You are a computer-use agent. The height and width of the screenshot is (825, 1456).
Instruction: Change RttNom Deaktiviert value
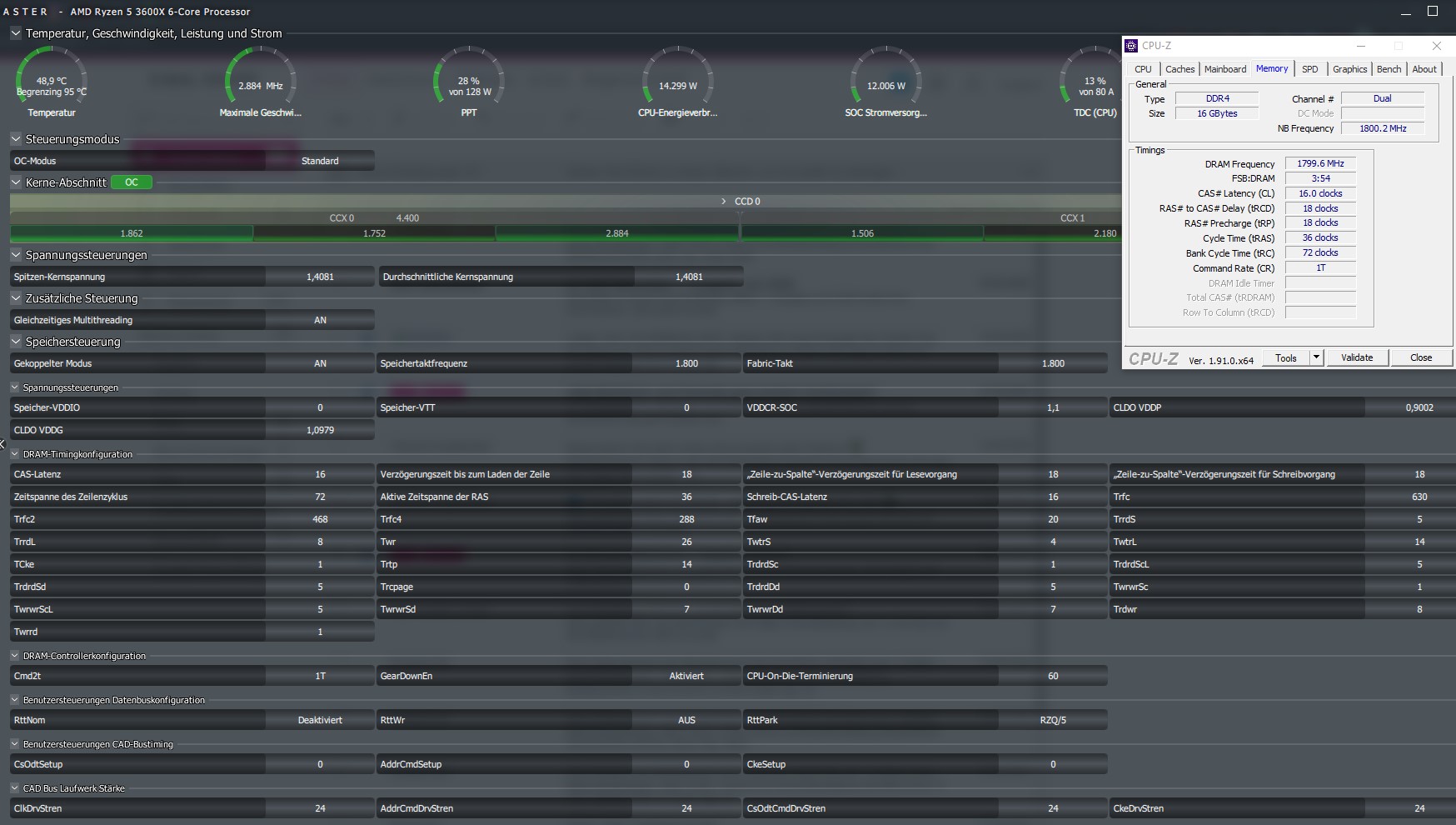tap(320, 720)
